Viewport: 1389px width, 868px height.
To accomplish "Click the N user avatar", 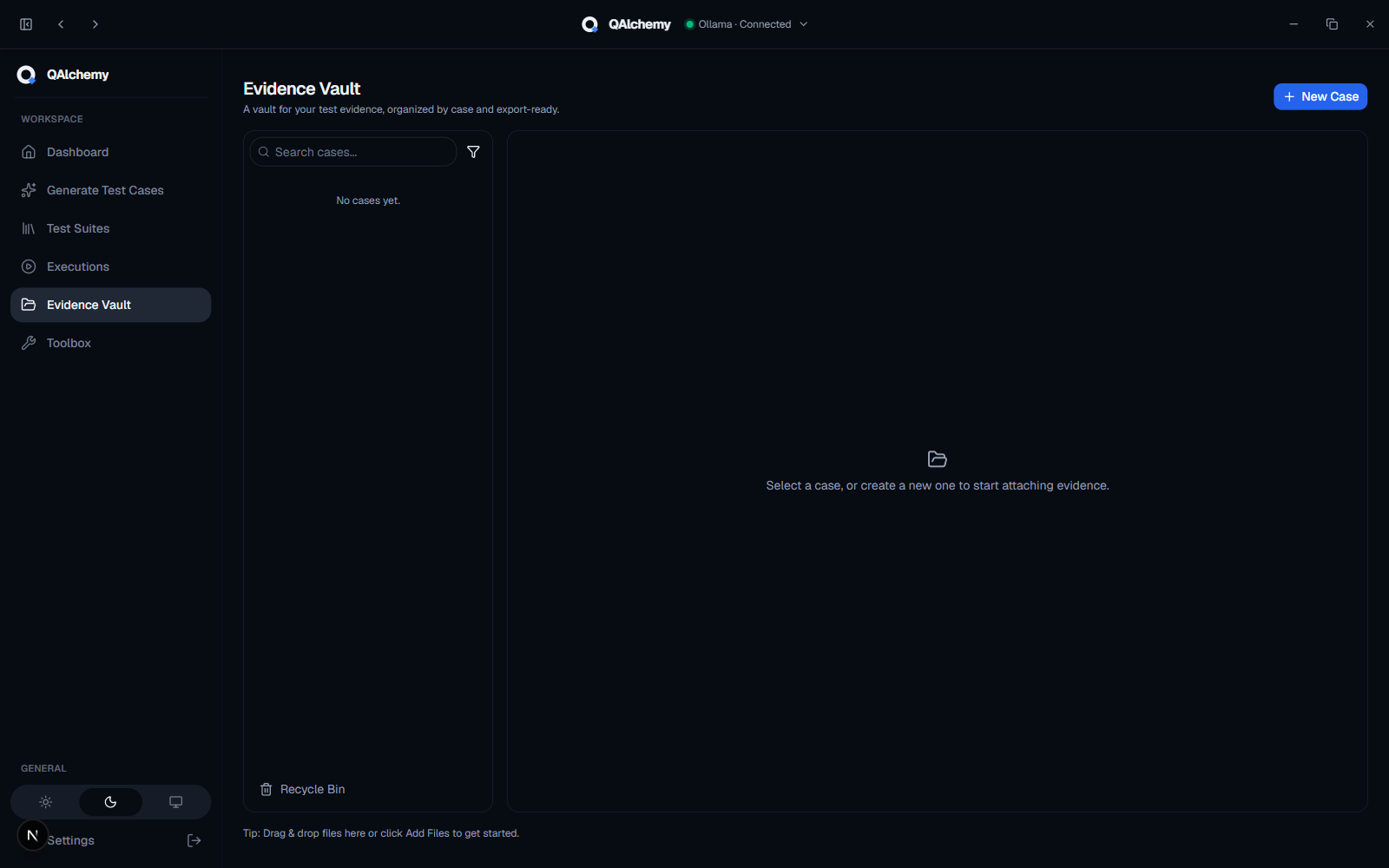I will [x=32, y=835].
